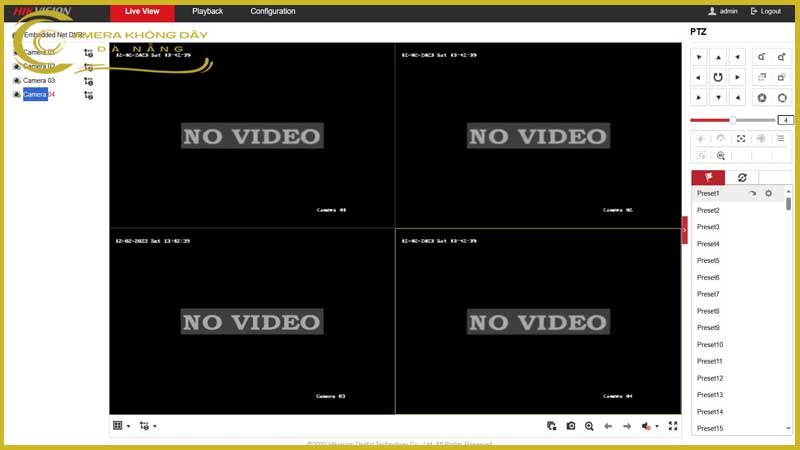Enable 3D positioning magnifier icon
The height and width of the screenshot is (450, 800).
[x=720, y=156]
